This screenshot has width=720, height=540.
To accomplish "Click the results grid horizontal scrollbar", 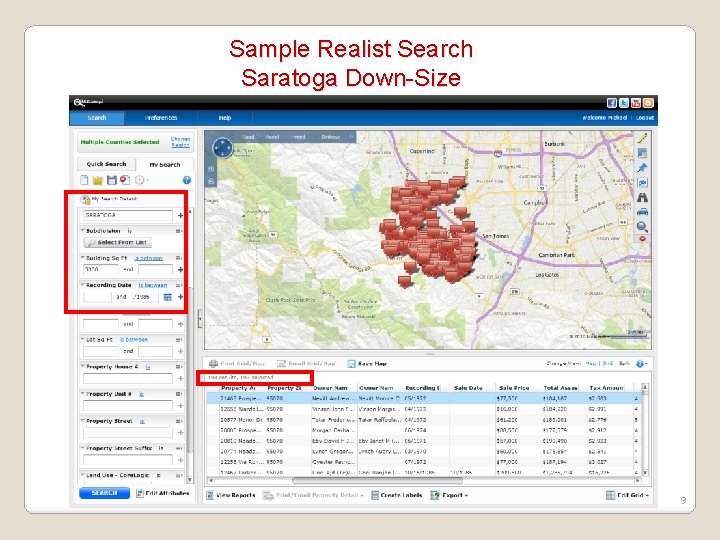I will coord(377,480).
